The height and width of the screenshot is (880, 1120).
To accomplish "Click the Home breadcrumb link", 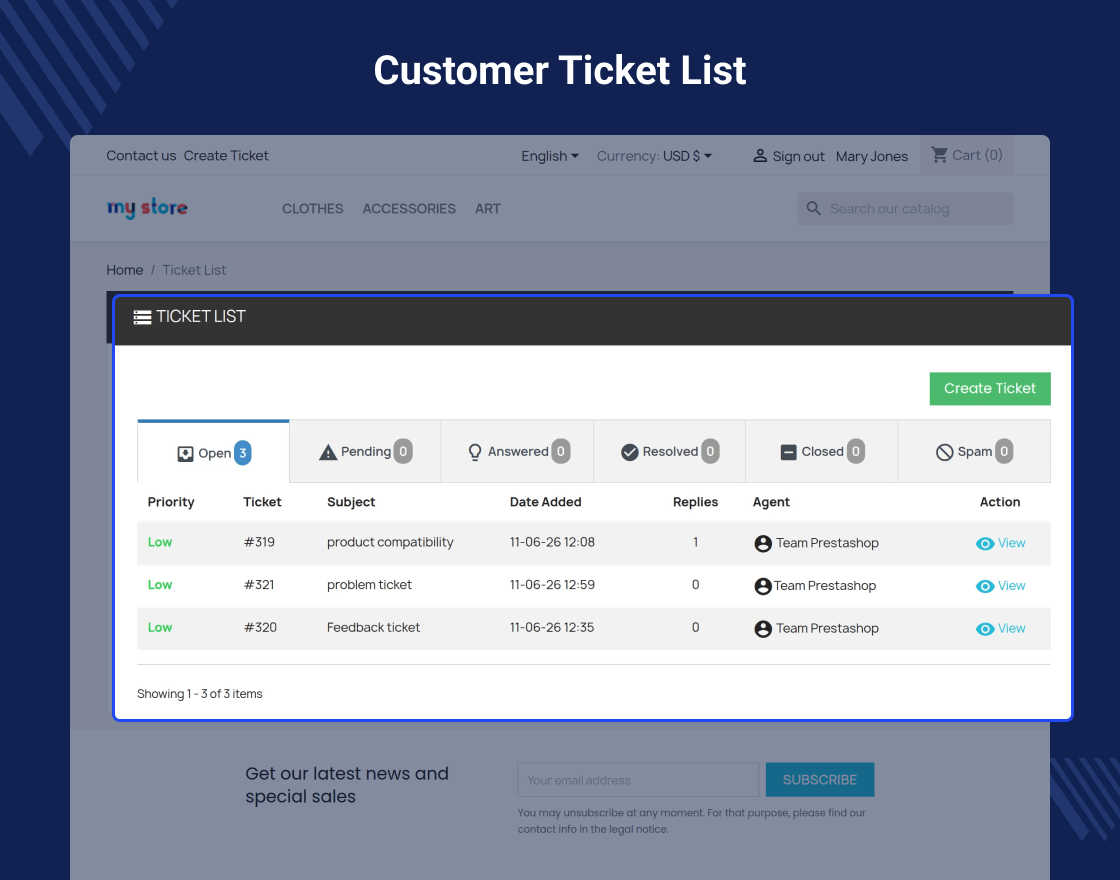I will coord(124,270).
